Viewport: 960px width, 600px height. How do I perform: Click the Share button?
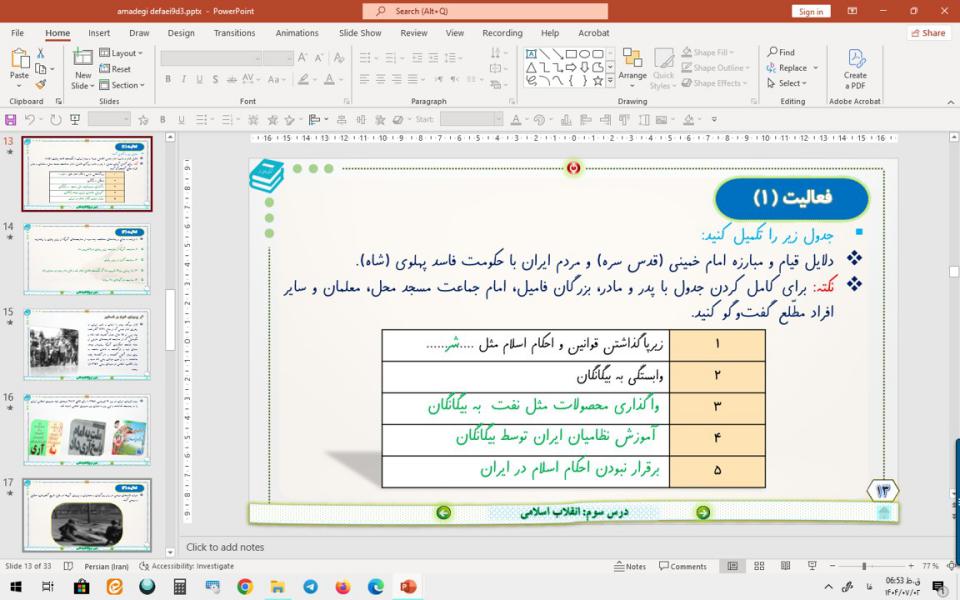pos(928,33)
